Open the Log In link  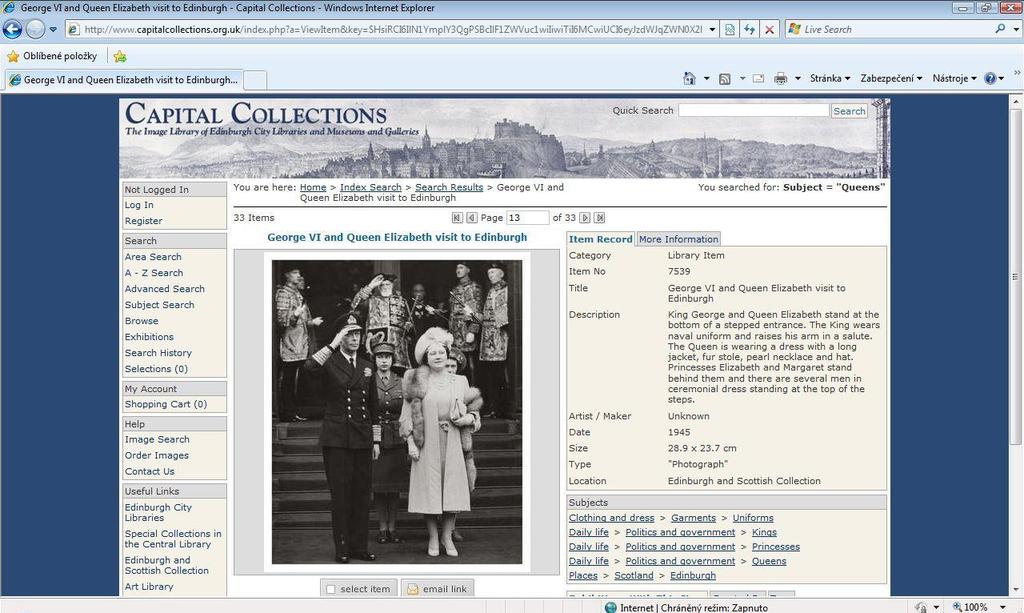[x=139, y=205]
